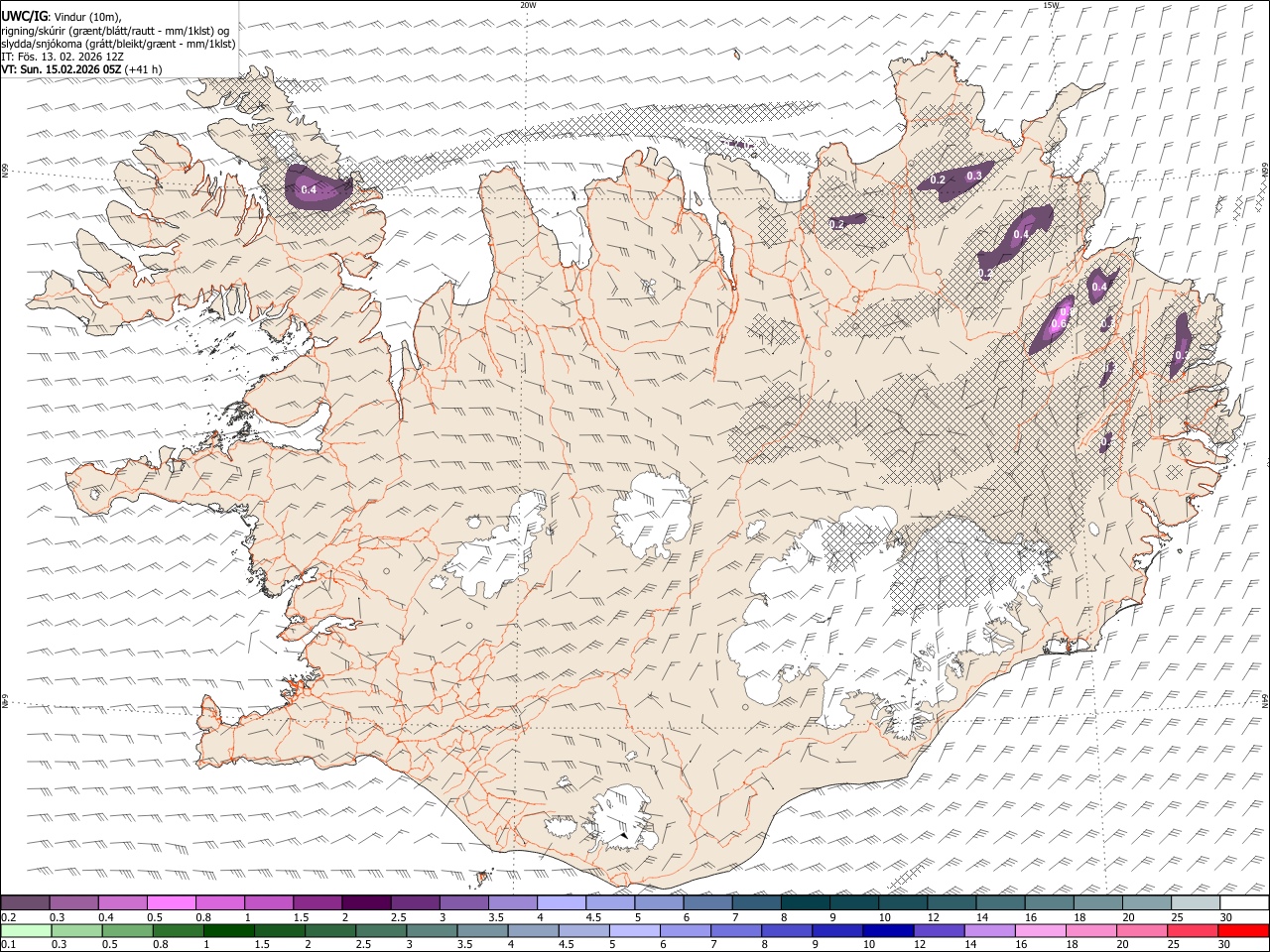This screenshot has width=1270, height=952.
Task: Click the Hofsjökull glacier white area in central Iceland
Action: pos(653,515)
